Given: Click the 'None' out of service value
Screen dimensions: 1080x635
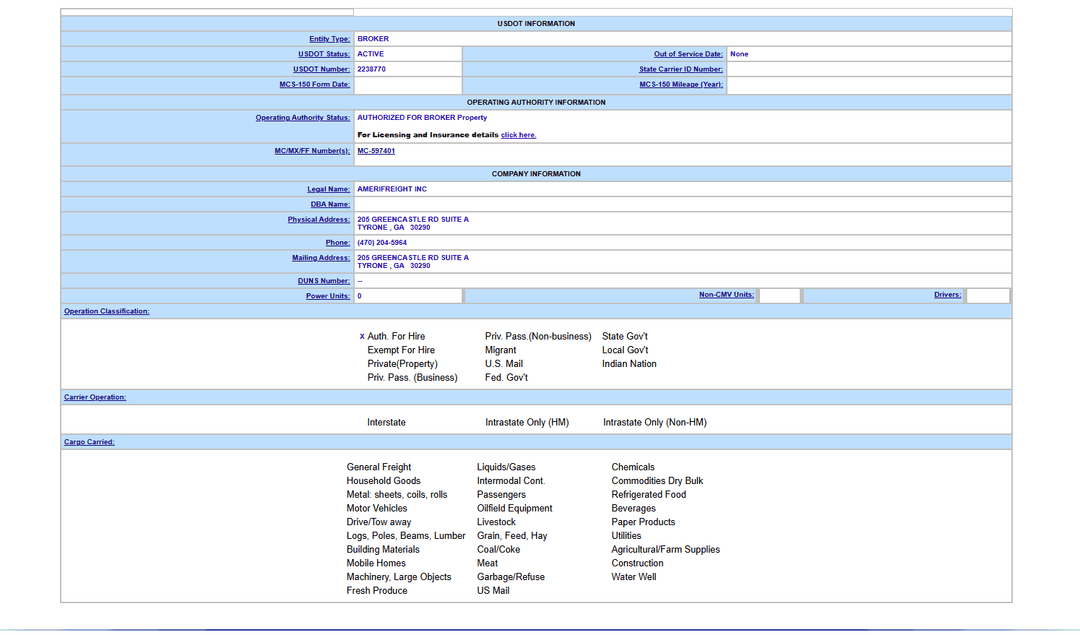Looking at the screenshot, I should (x=739, y=54).
